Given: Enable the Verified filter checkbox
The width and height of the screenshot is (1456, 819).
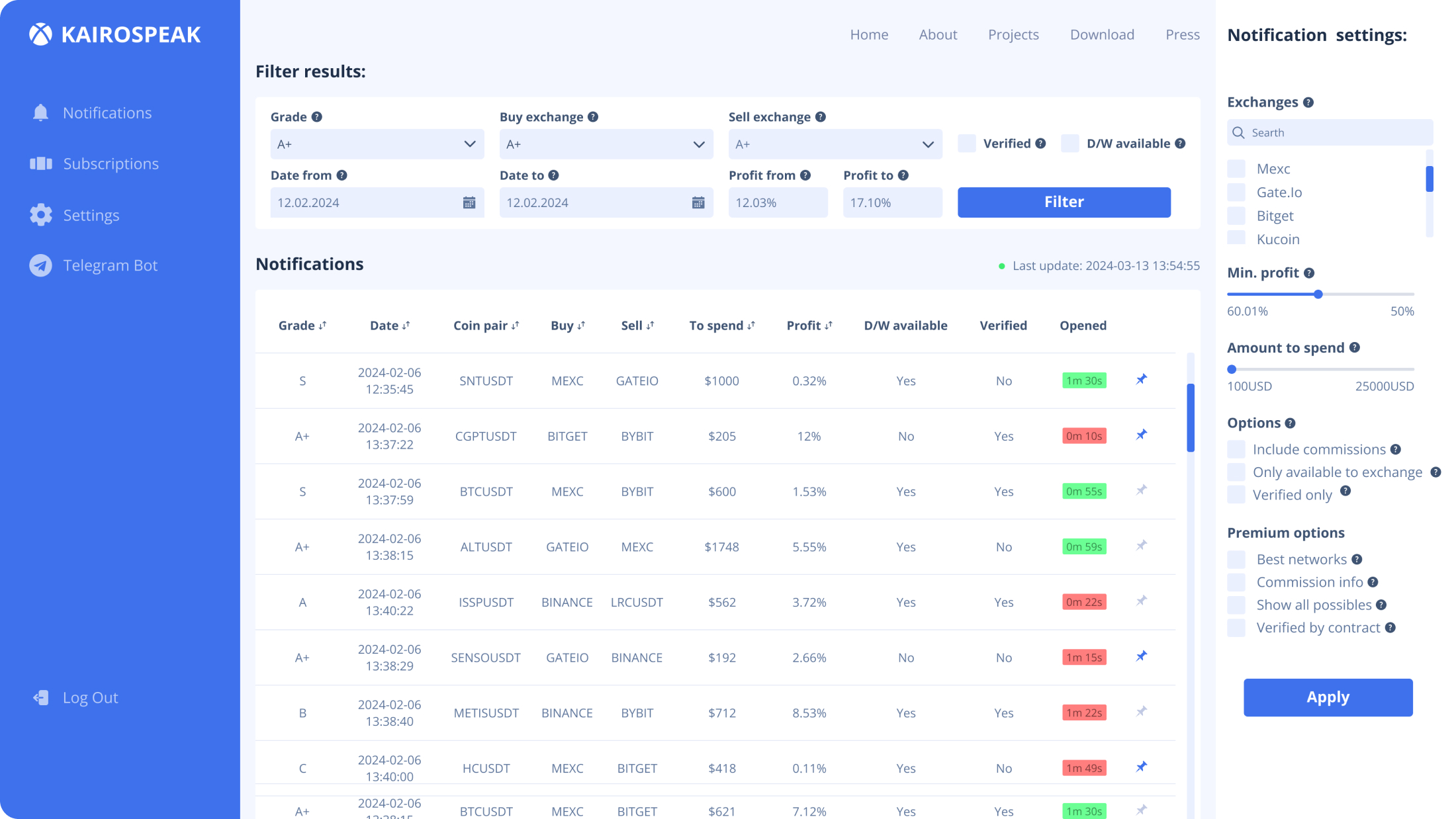Looking at the screenshot, I should pyautogui.click(x=966, y=143).
